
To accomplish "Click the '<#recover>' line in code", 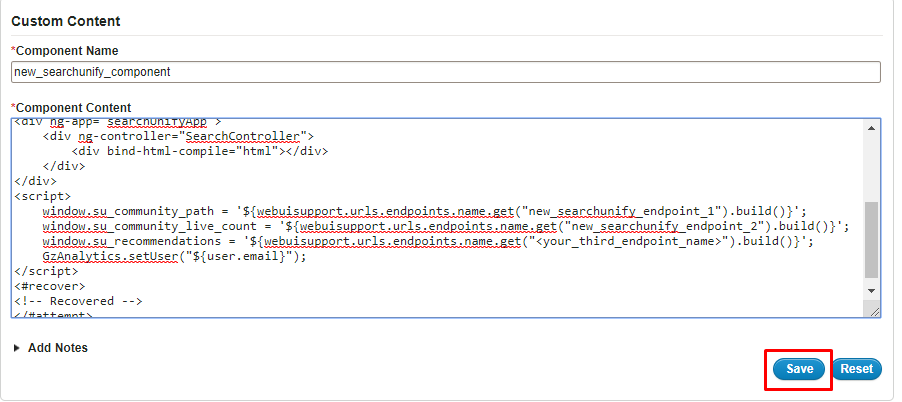I will 50,286.
